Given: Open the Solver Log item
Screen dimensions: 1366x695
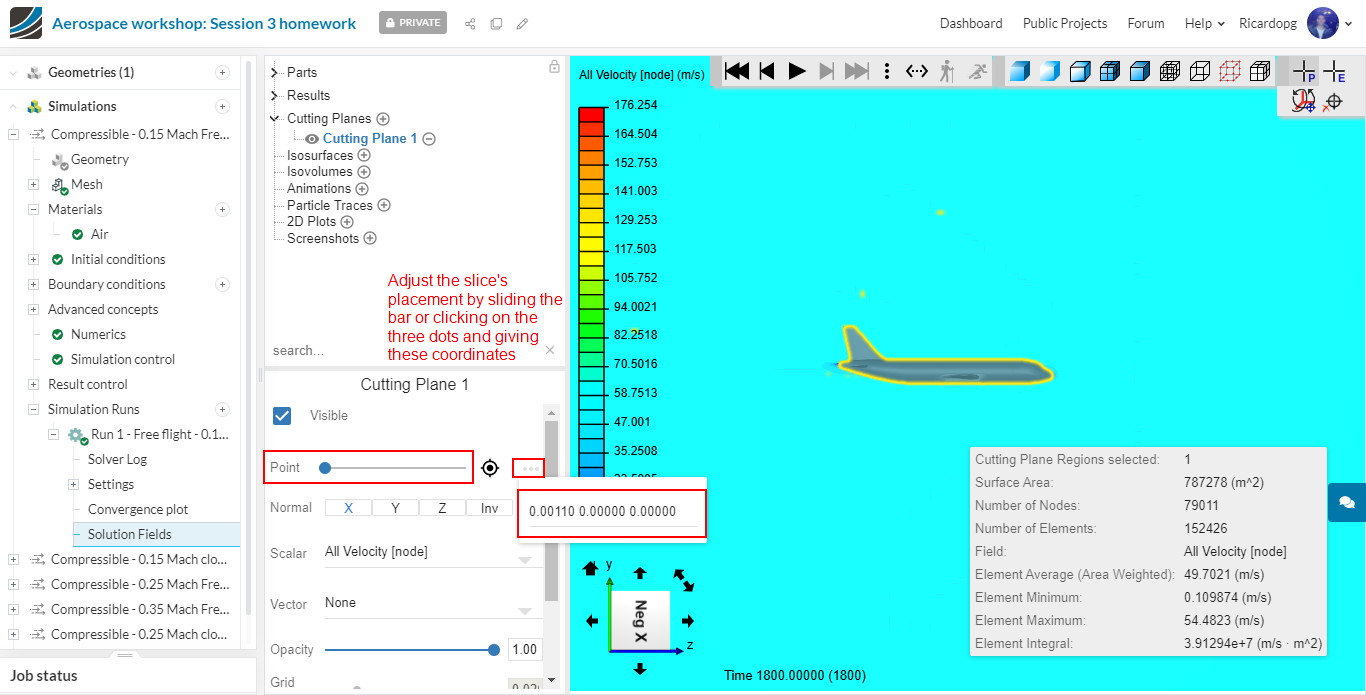Looking at the screenshot, I should [117, 459].
